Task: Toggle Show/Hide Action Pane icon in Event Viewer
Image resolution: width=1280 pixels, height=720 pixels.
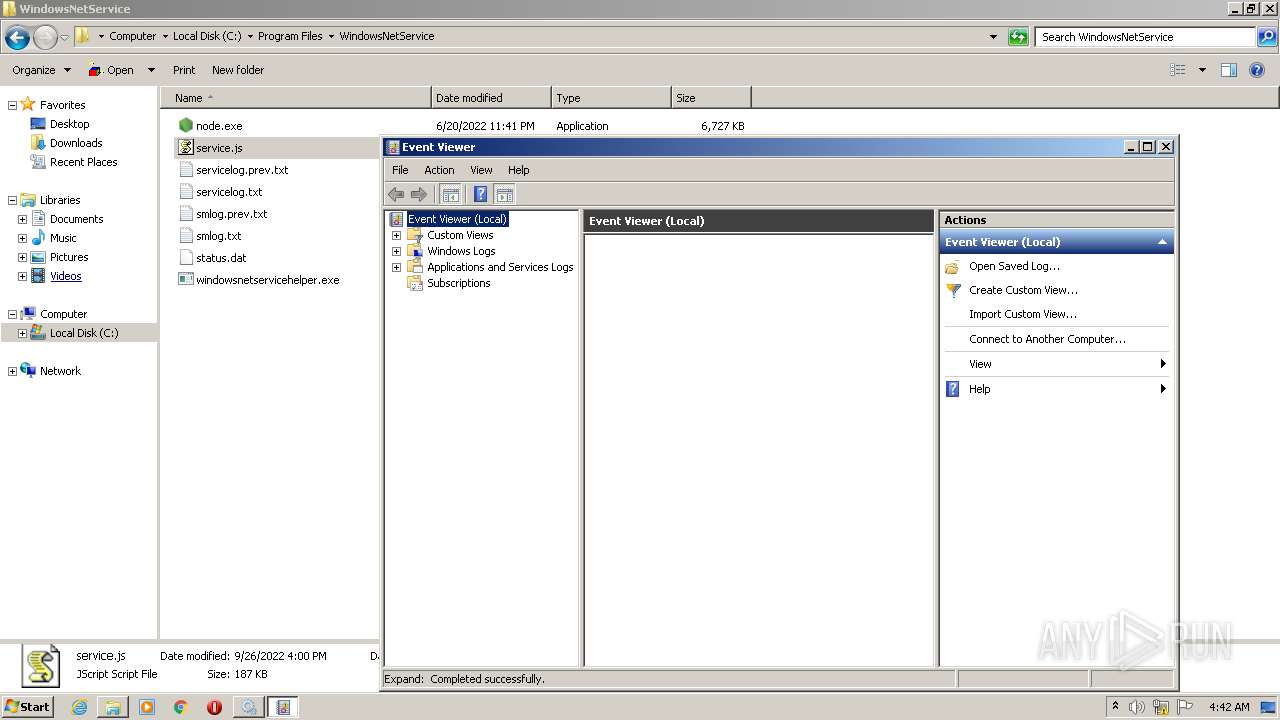Action: [504, 195]
